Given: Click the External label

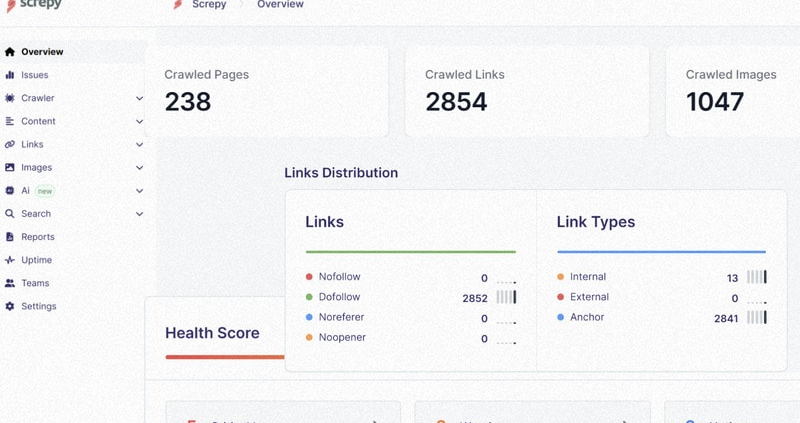Looking at the screenshot, I should point(589,297).
